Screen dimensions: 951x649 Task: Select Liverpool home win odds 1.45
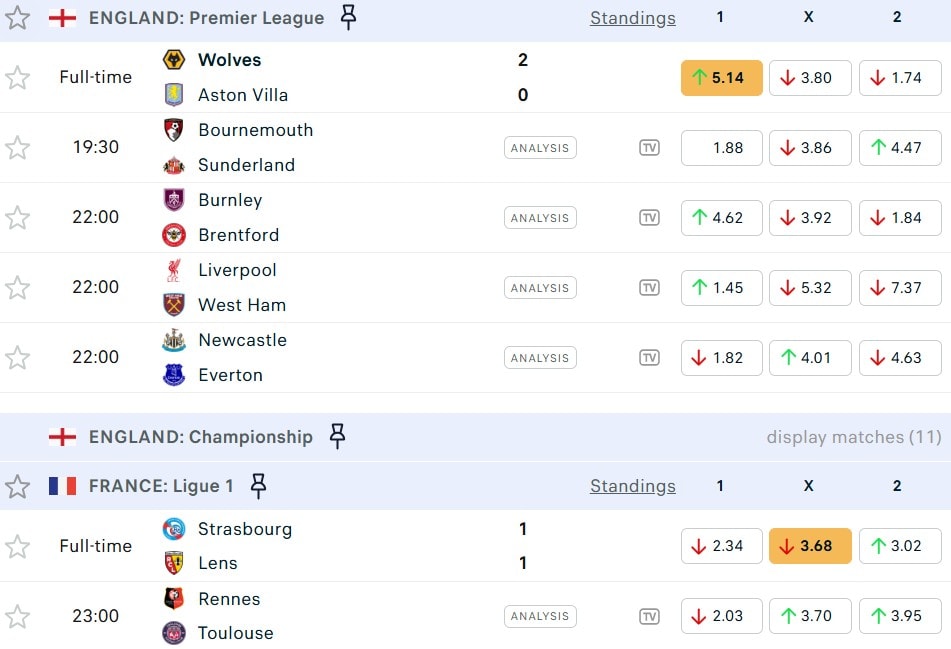point(721,288)
